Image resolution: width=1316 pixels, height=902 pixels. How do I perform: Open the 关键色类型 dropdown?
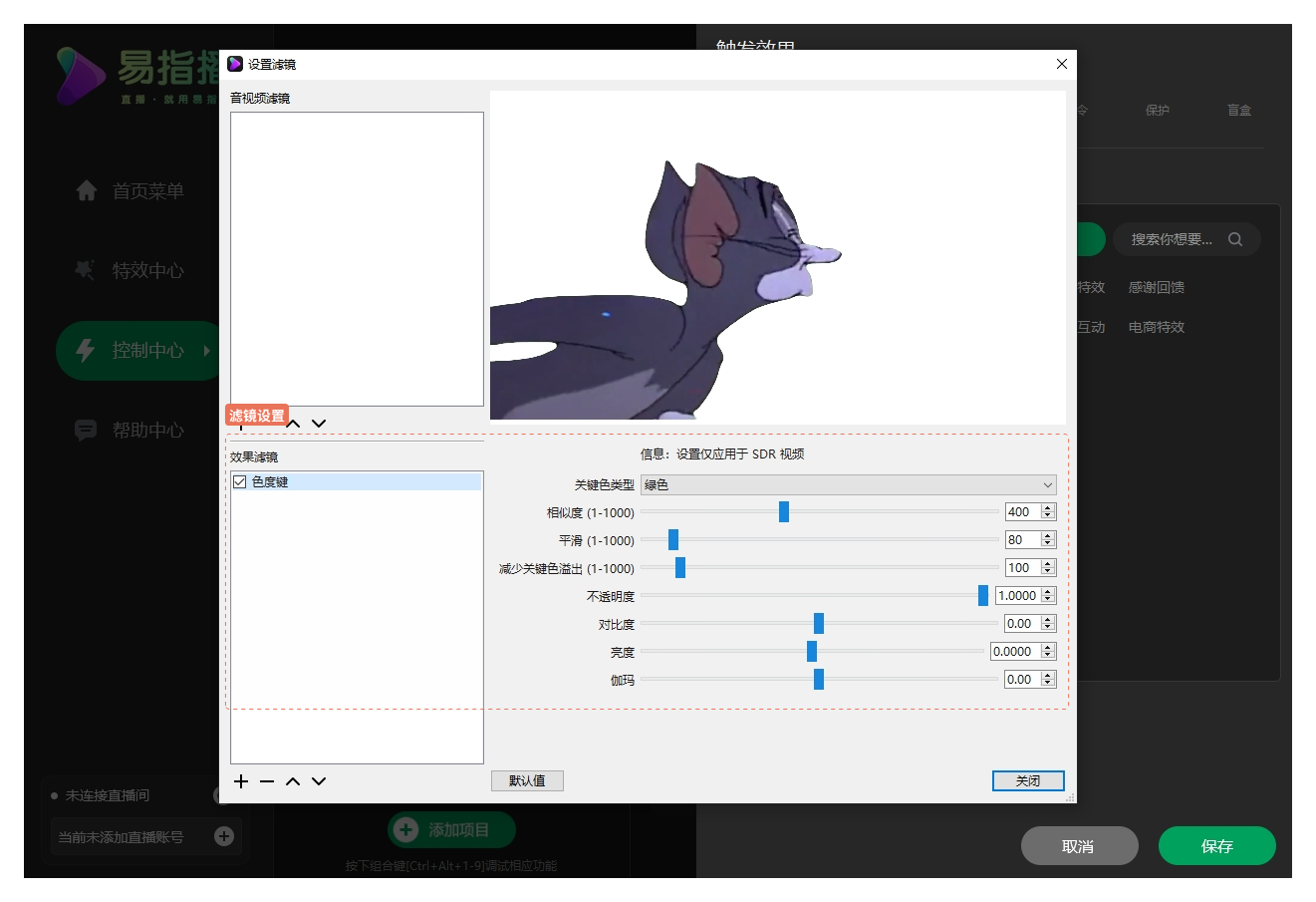tap(849, 484)
